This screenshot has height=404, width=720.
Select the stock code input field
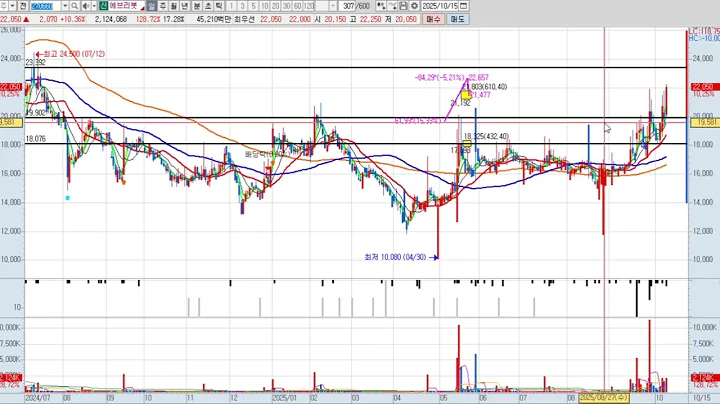tap(45, 6)
